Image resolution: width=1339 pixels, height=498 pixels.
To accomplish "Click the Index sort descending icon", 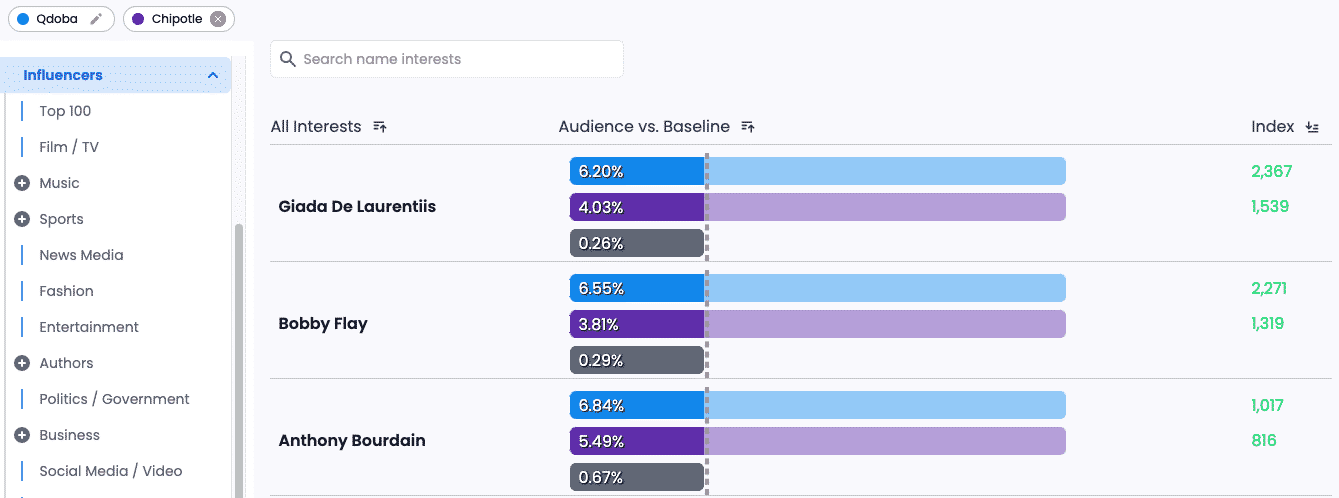I will (x=1313, y=127).
